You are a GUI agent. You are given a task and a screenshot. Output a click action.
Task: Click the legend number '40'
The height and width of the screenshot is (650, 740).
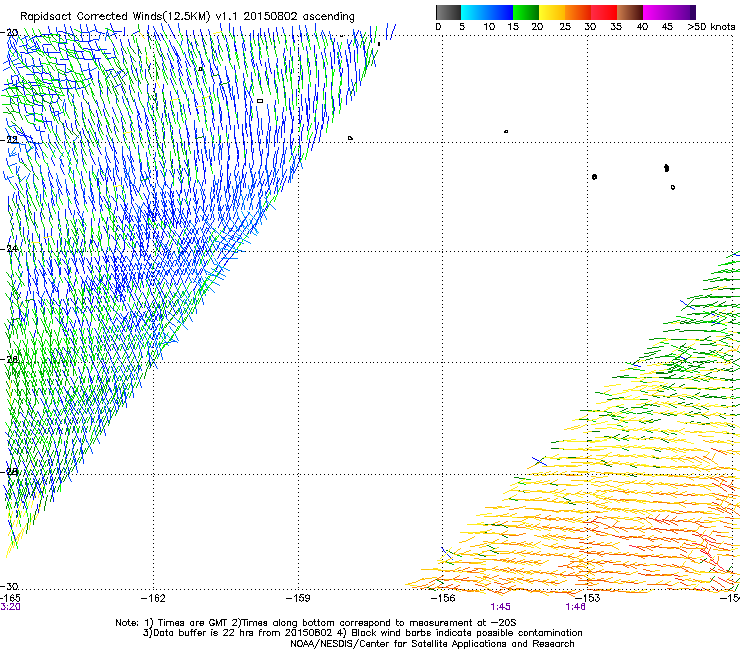click(642, 27)
